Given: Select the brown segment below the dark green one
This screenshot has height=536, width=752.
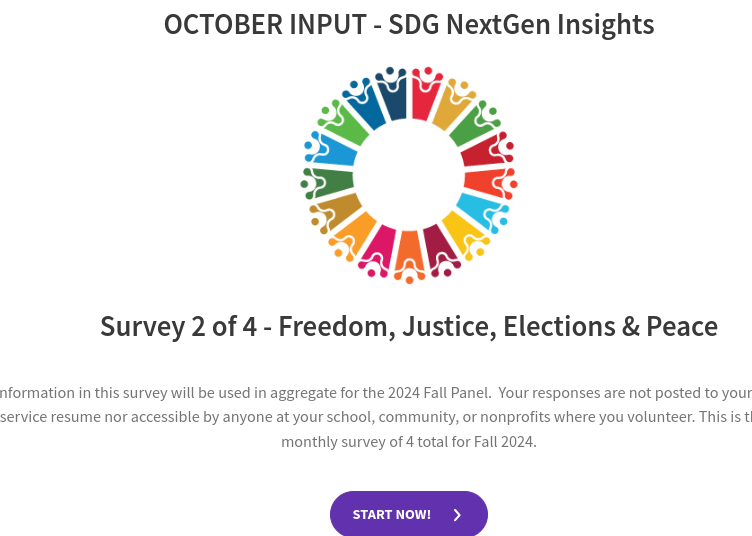Looking at the screenshot, I should [338, 209].
